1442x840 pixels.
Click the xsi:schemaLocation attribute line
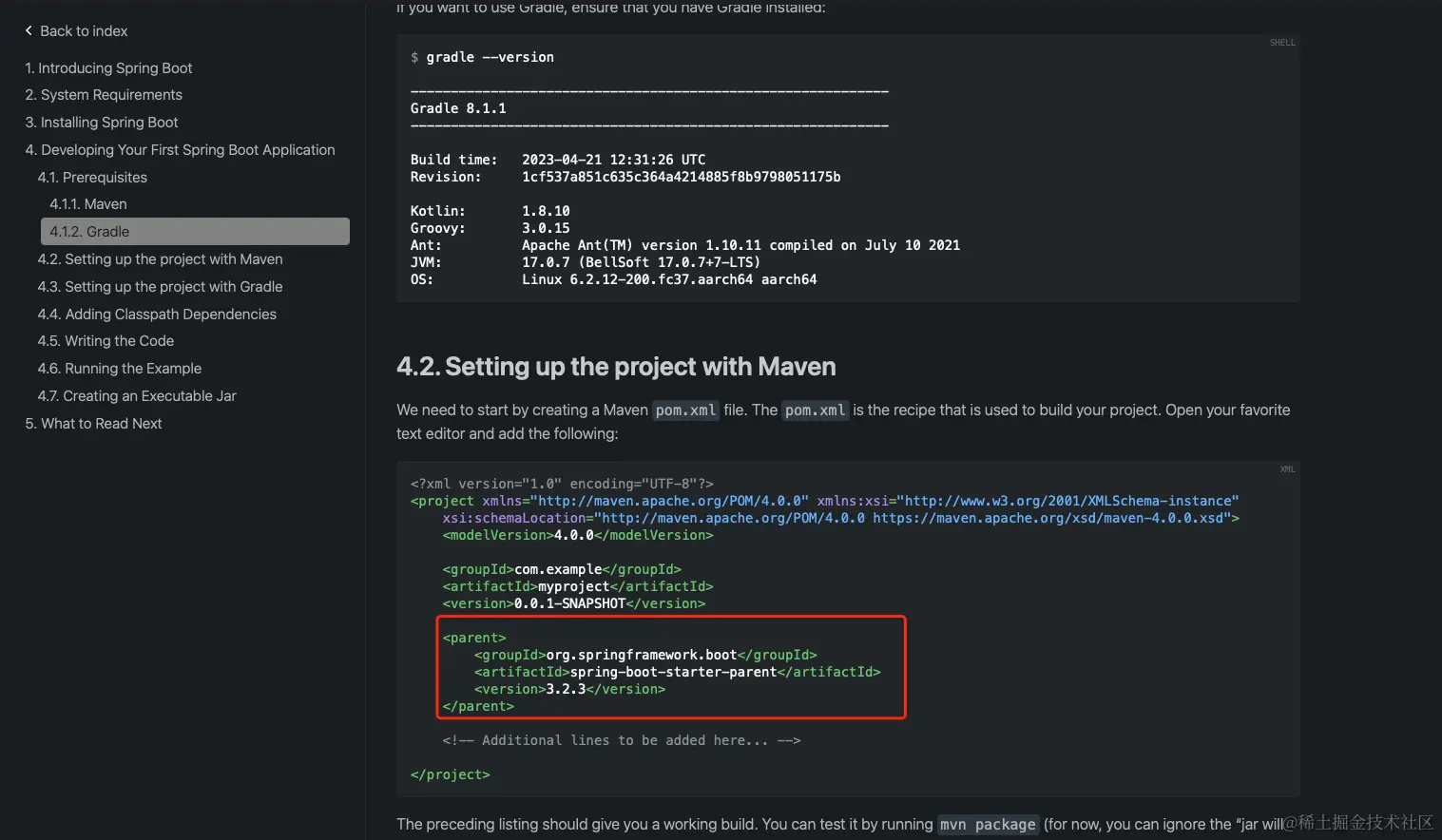pyautogui.click(x=840, y=518)
